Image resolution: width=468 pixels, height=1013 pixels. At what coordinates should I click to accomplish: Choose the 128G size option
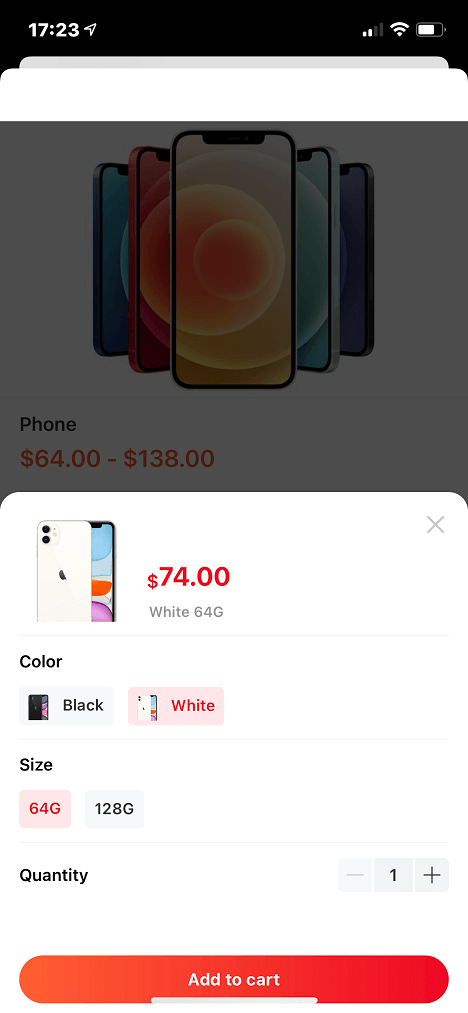[114, 809]
